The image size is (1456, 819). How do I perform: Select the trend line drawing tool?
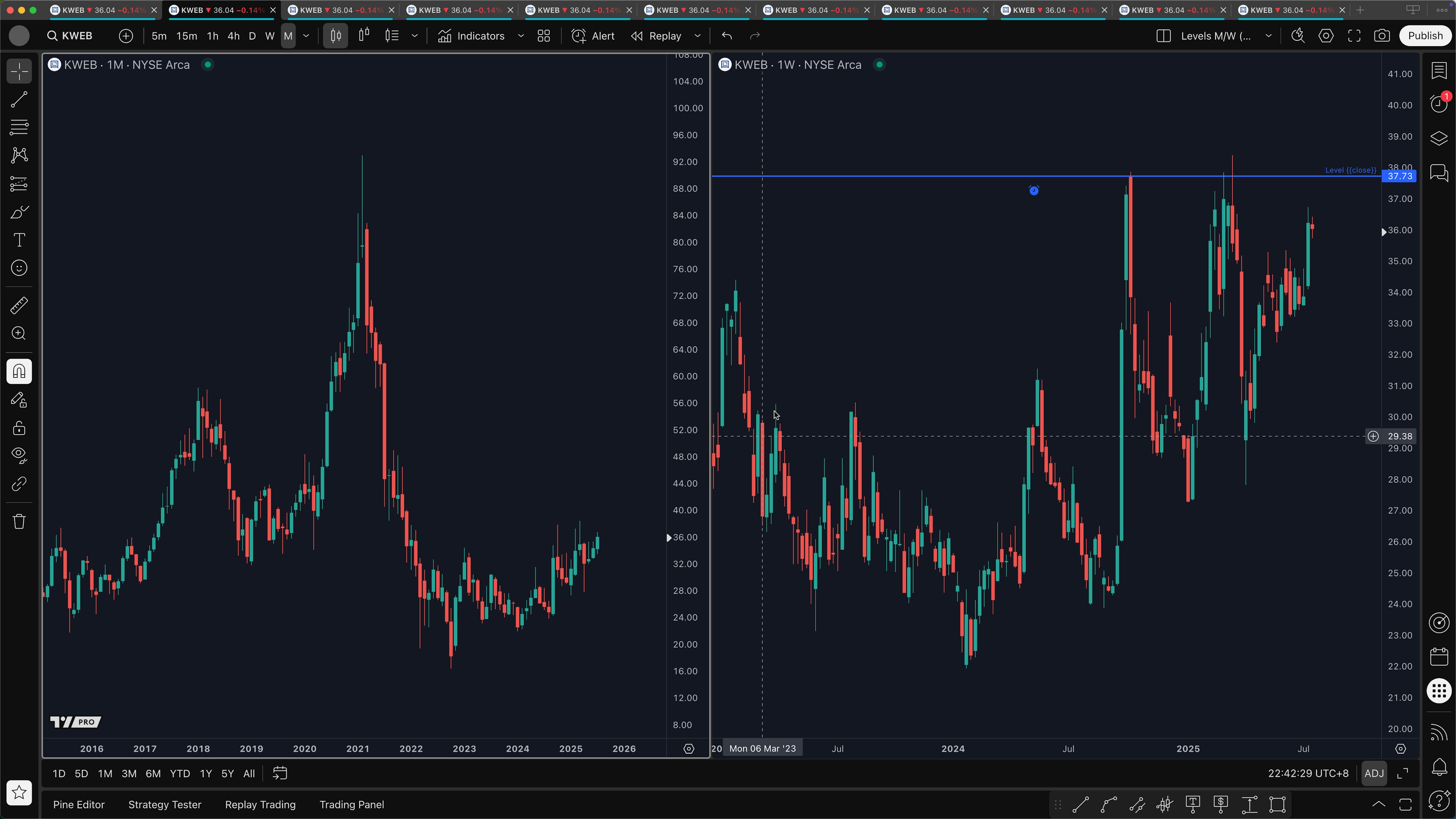tap(19, 100)
